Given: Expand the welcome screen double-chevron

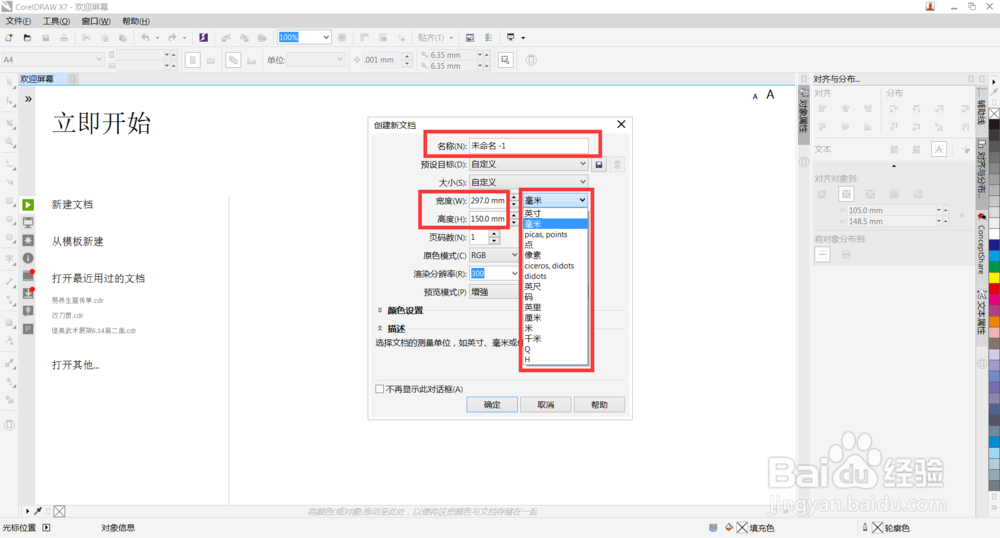Looking at the screenshot, I should coord(28,99).
